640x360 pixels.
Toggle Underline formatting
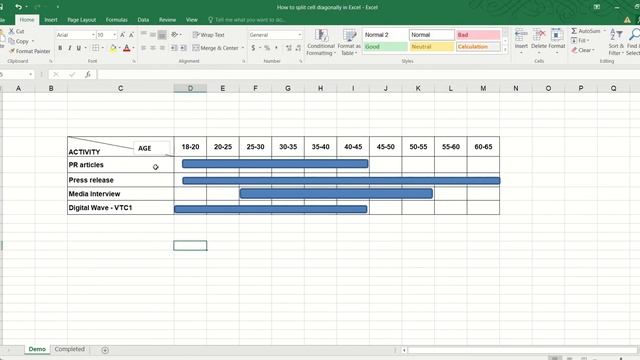[x=79, y=48]
